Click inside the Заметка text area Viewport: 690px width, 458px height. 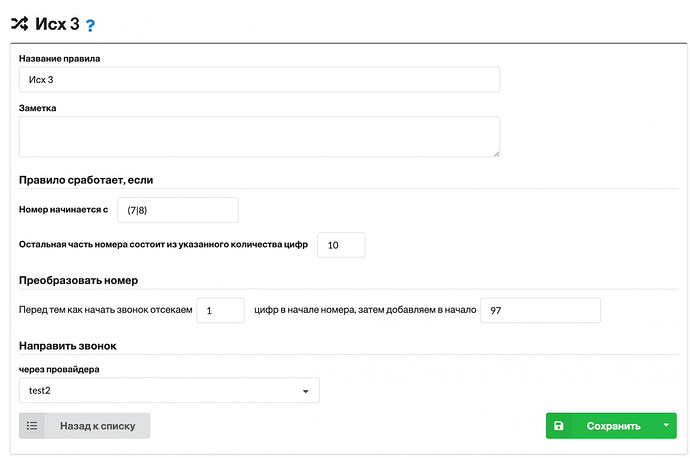pos(259,136)
